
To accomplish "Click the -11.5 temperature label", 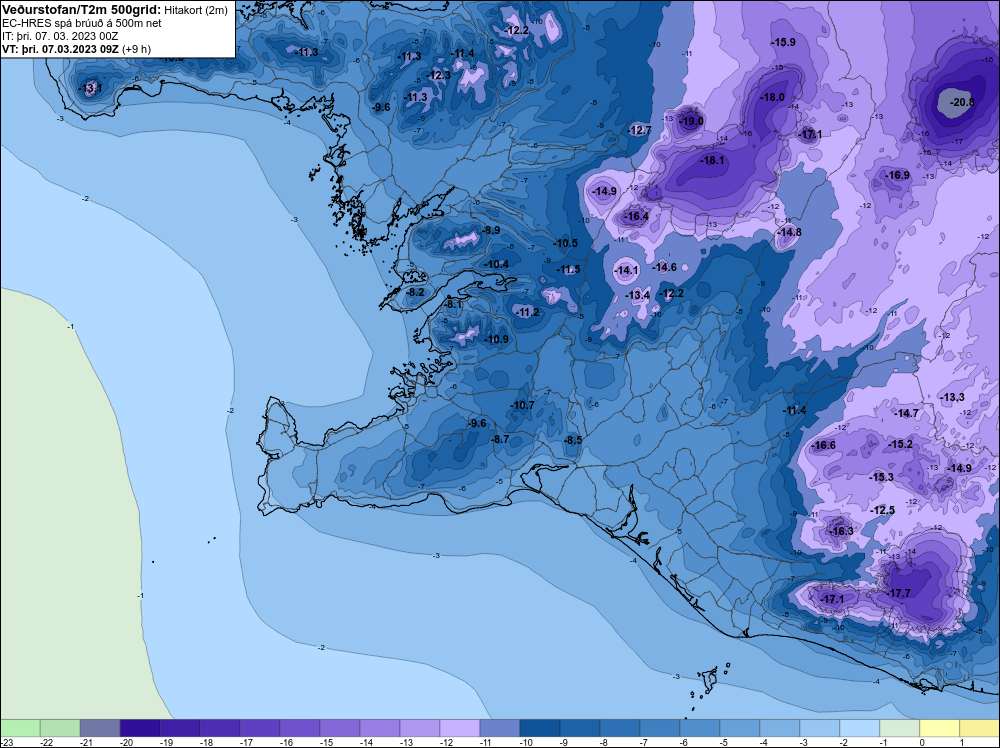I will (568, 269).
